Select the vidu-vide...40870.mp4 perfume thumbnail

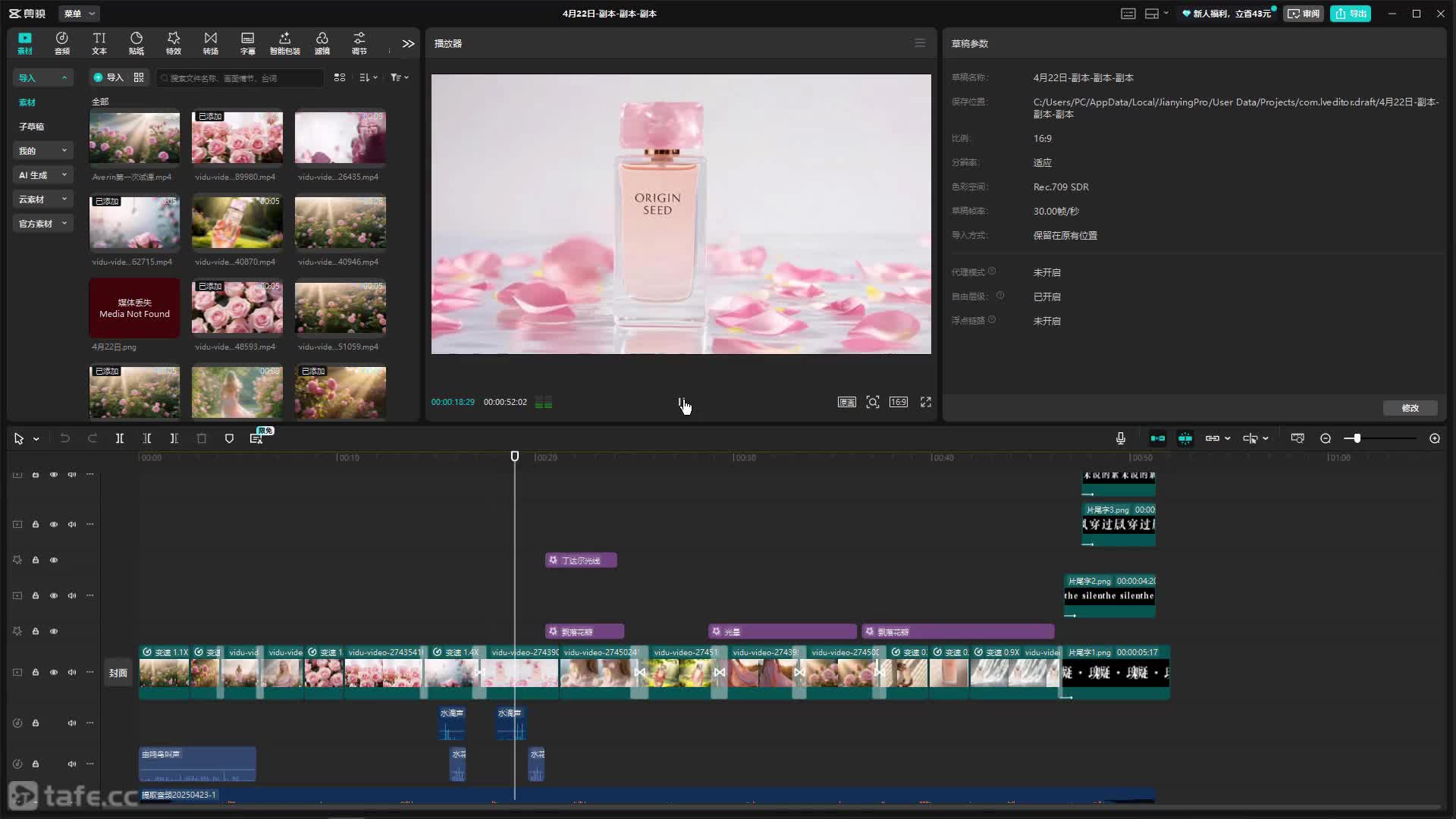point(237,222)
